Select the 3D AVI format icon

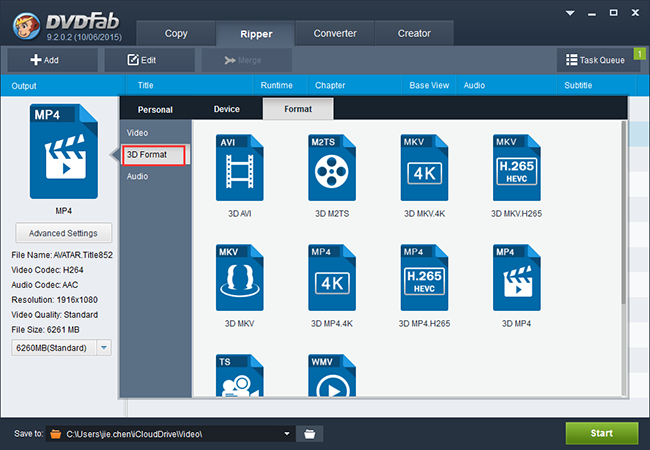[240, 167]
